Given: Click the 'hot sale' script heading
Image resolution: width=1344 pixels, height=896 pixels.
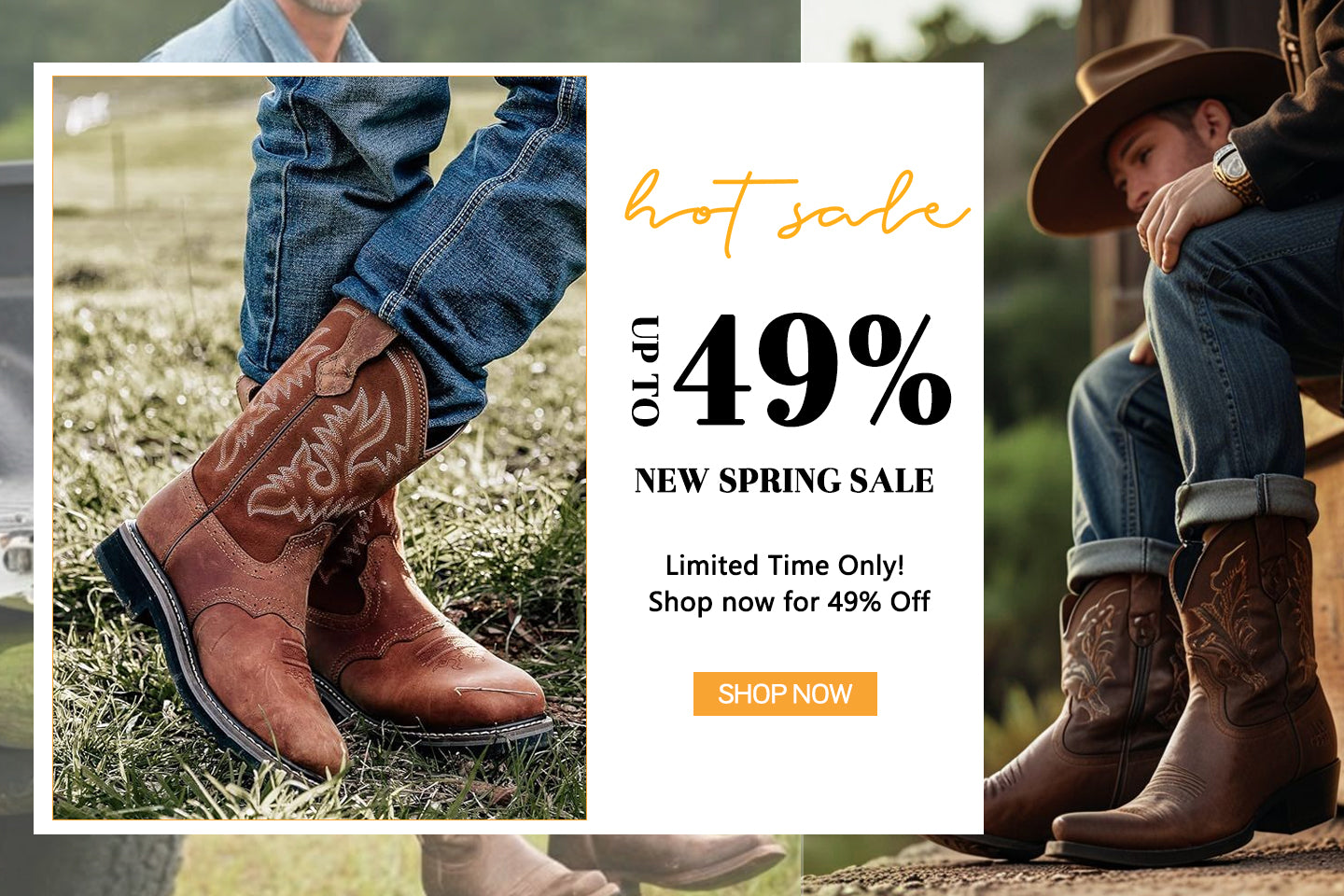Looking at the screenshot, I should coord(796,212).
